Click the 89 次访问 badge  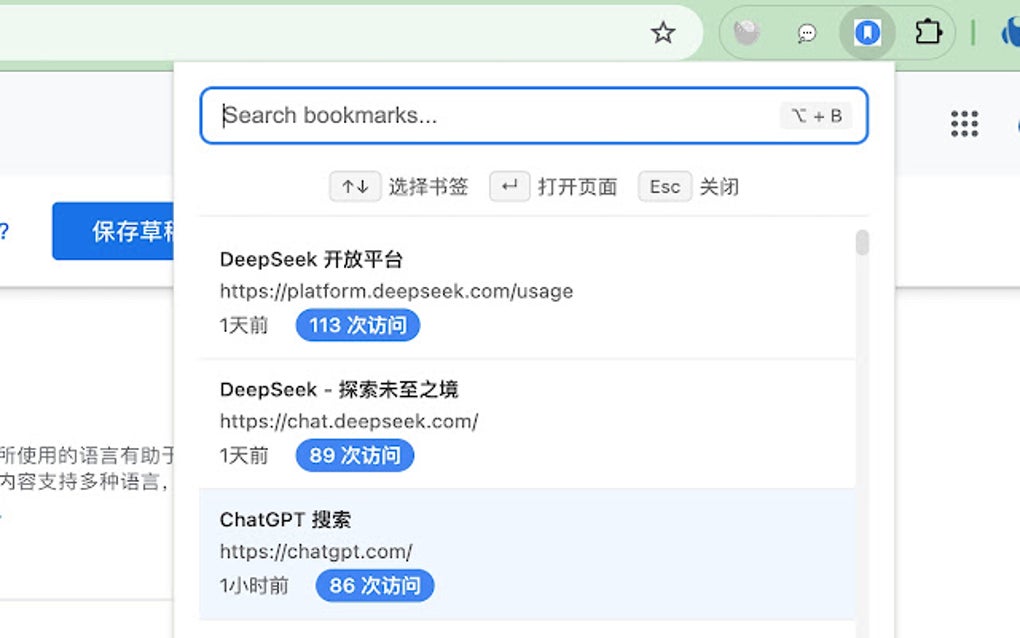tap(355, 455)
